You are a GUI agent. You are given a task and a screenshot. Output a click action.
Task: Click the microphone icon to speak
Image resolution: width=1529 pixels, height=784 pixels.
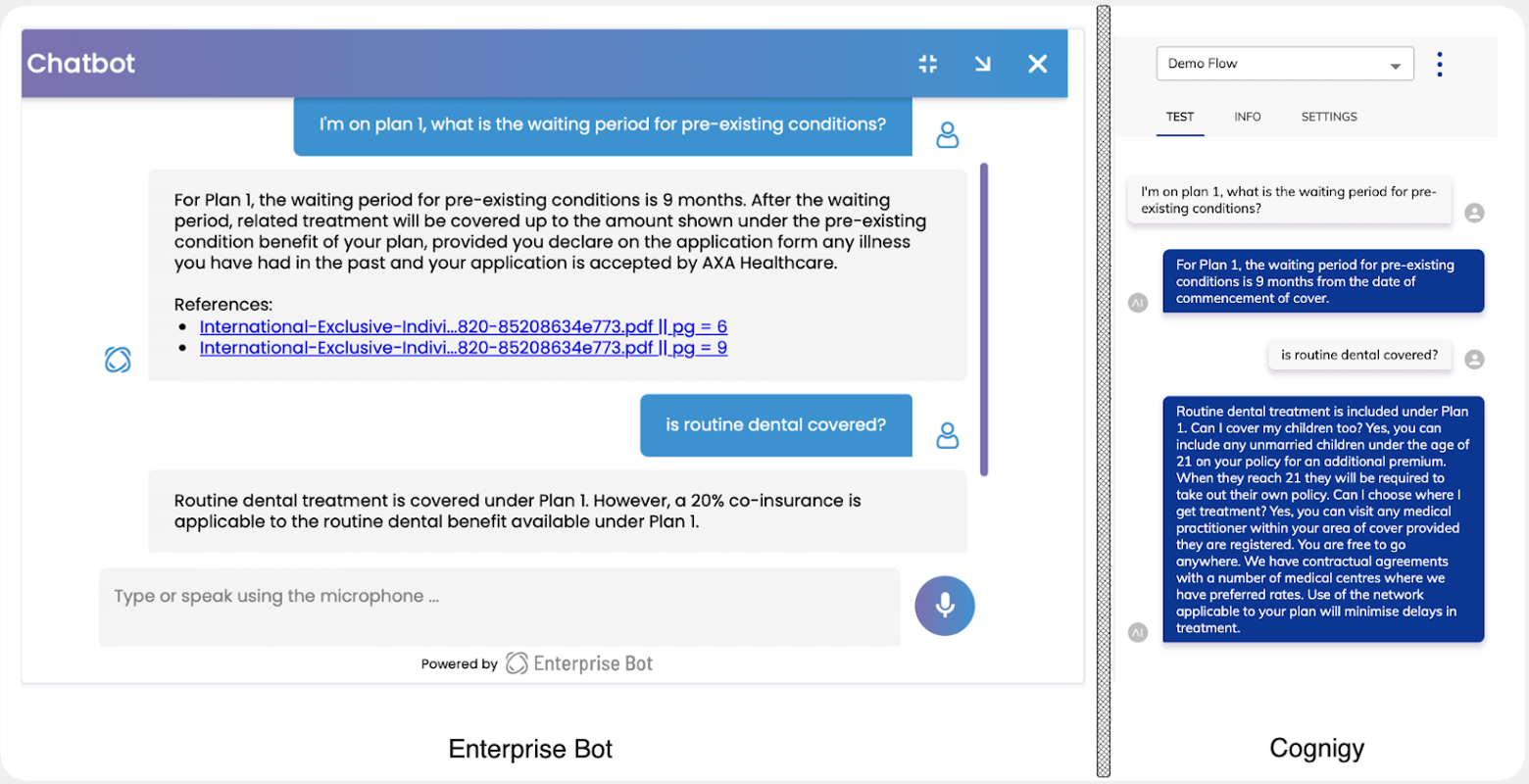[943, 605]
